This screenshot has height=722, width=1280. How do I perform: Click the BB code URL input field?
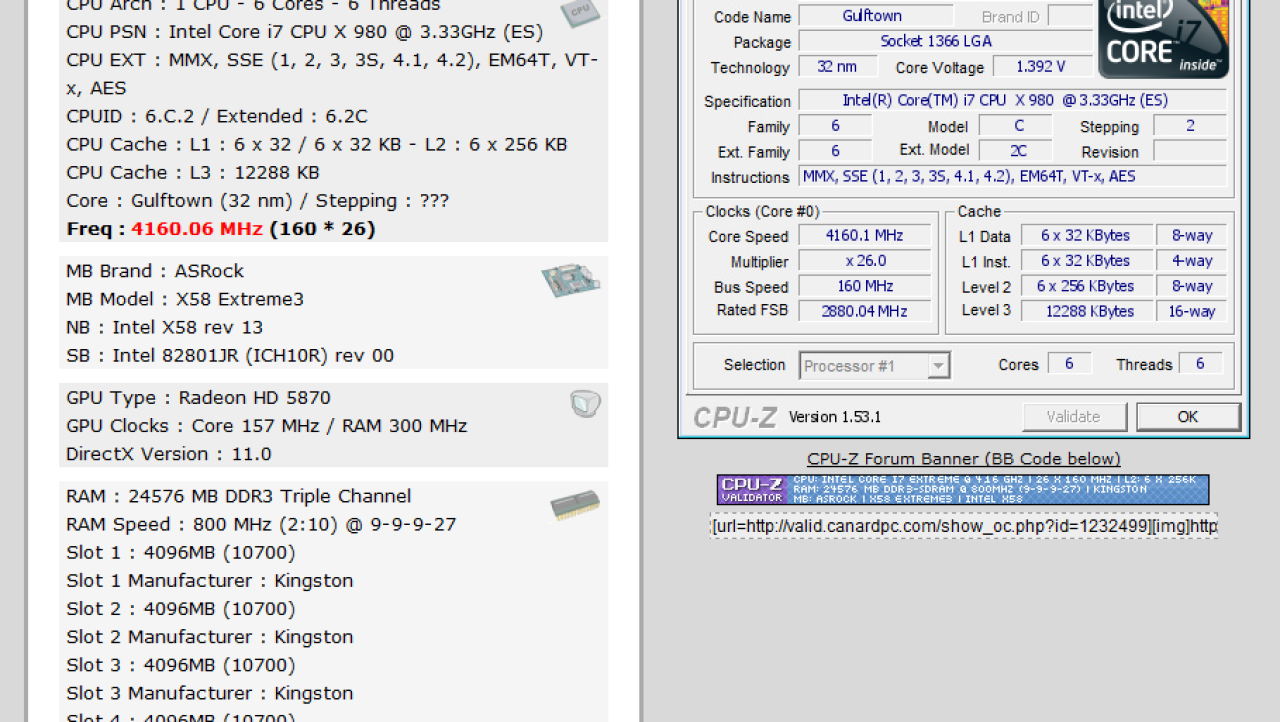tap(964, 526)
